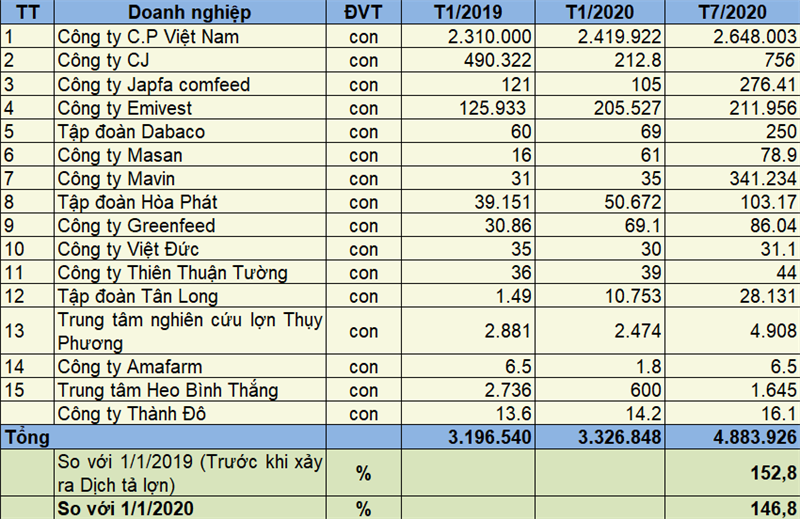Click the Trung tâm Heo Bình Thắng cell
This screenshot has height=519, width=800.
tap(190, 390)
